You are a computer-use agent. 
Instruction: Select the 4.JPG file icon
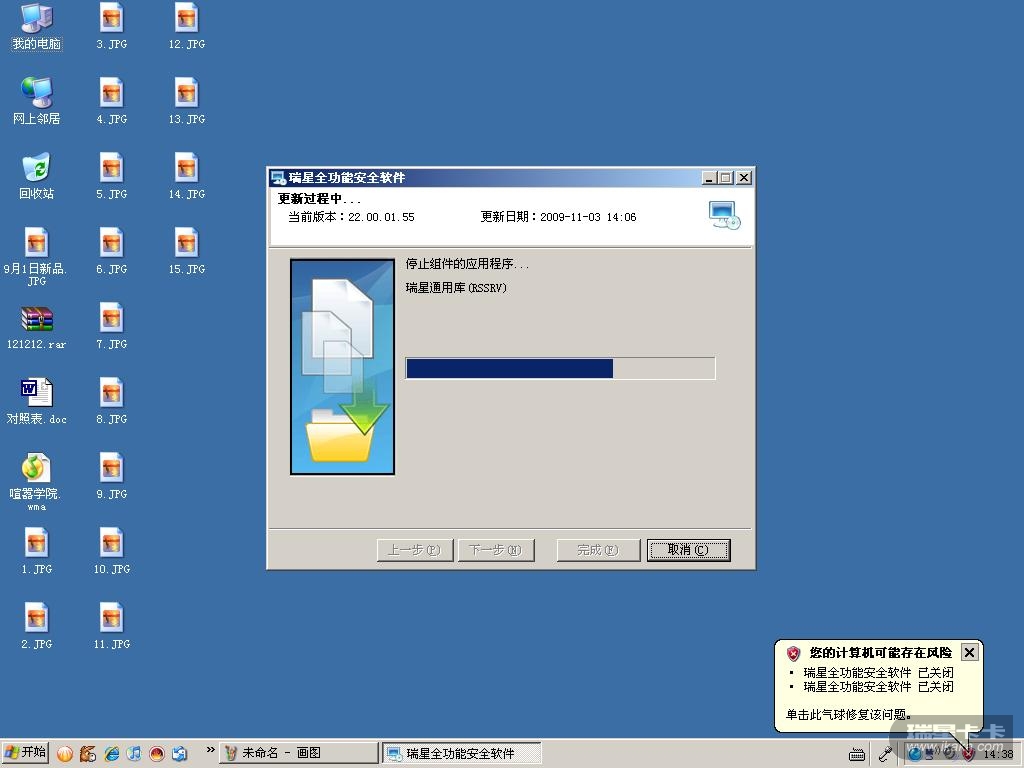(x=112, y=101)
